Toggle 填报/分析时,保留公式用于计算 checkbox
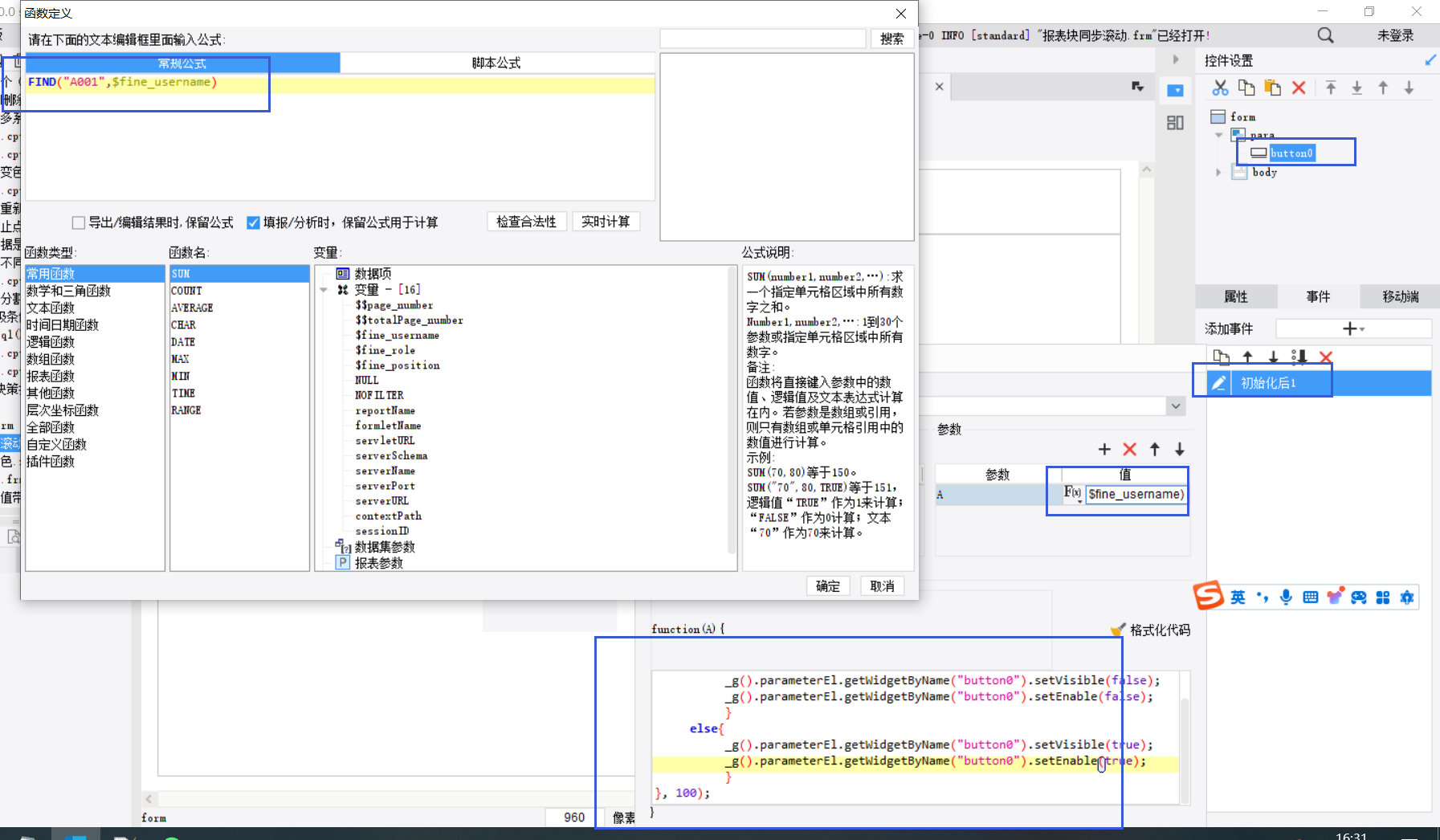The height and width of the screenshot is (840, 1440). (253, 222)
